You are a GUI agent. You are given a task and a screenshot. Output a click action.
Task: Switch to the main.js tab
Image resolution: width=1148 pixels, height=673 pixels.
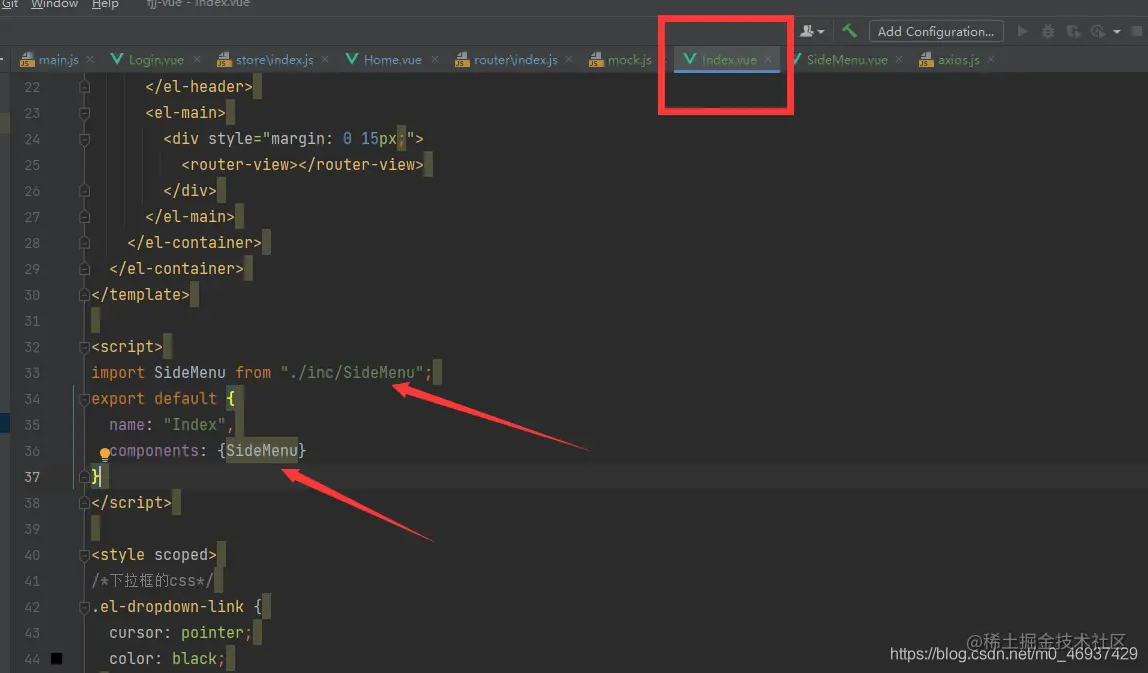(x=58, y=60)
